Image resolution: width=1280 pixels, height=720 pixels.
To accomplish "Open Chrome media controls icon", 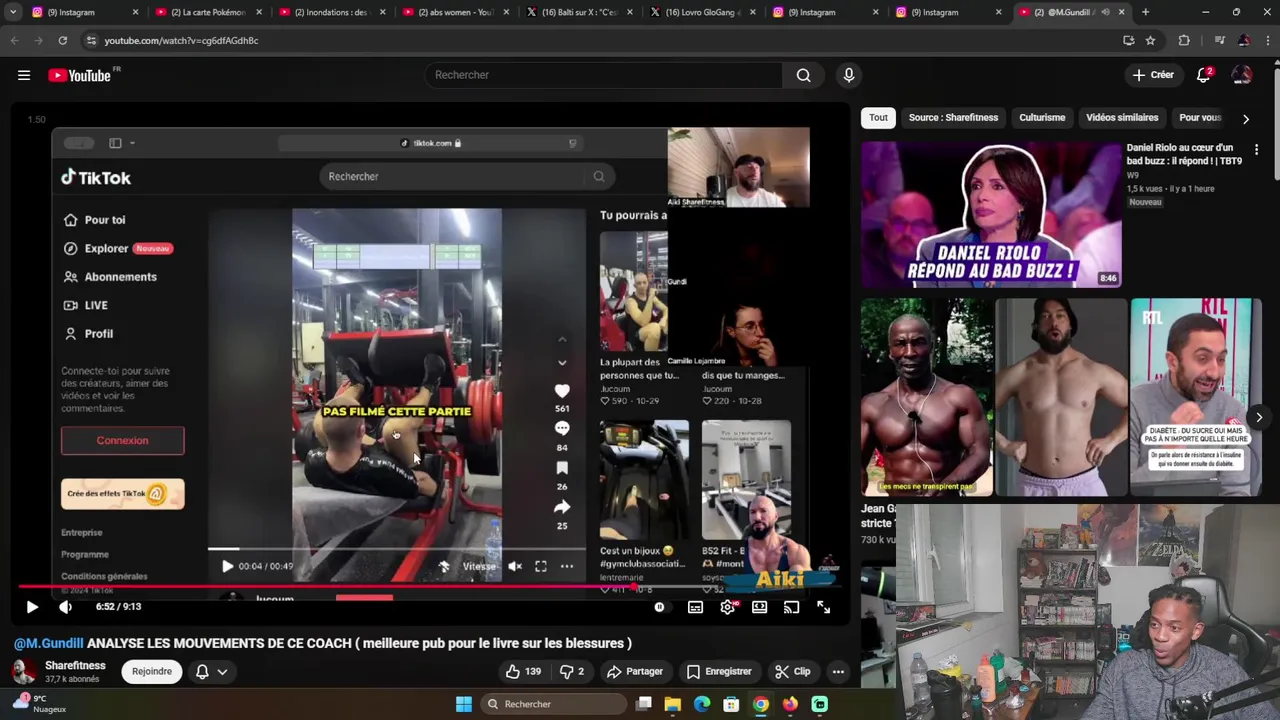I will pyautogui.click(x=1219, y=40).
